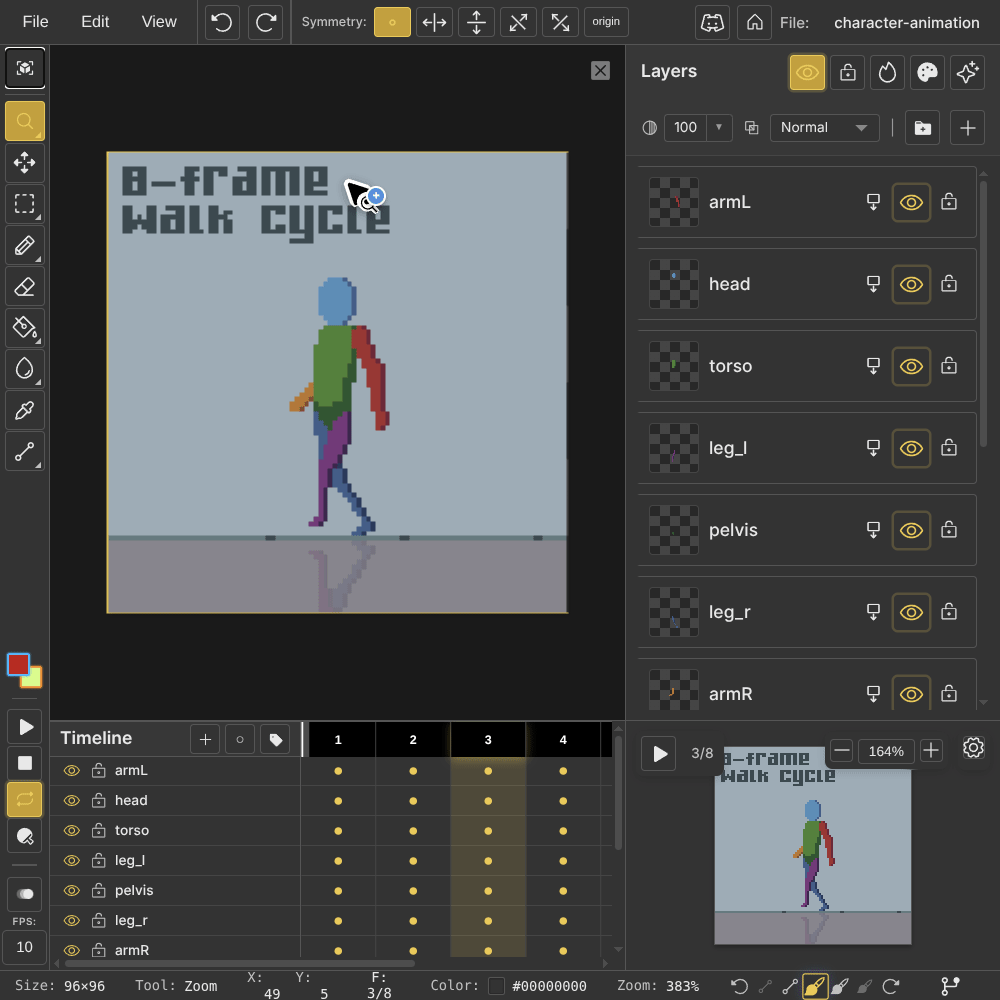
Task: Open the File menu
Action: click(35, 22)
